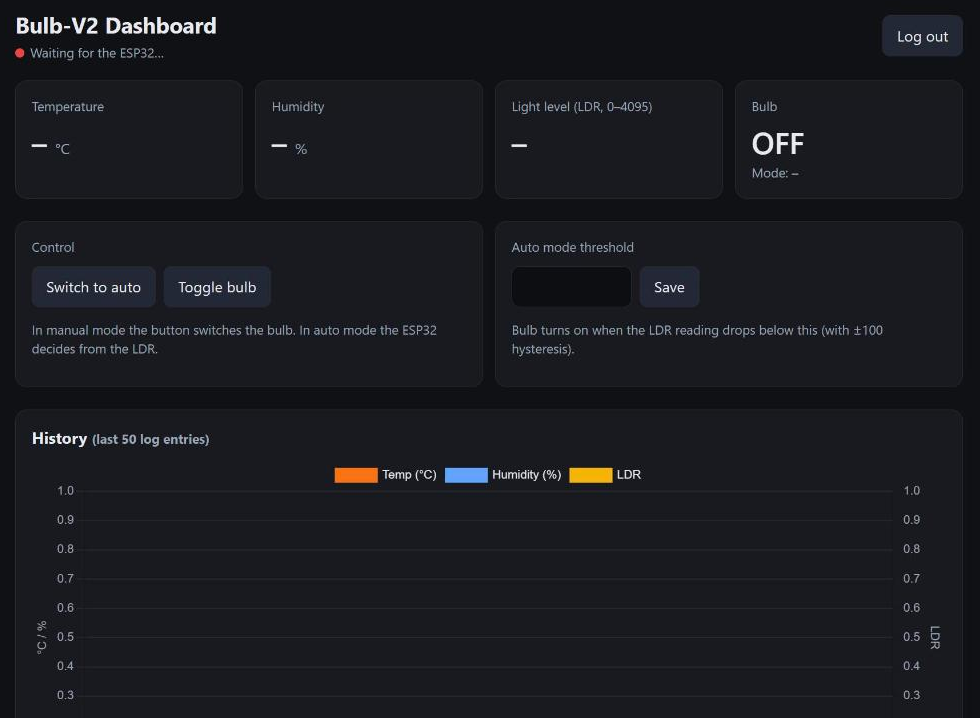Screen dimensions: 980x718
Task: Click the % unit in Humidity card
Action: coord(301,149)
